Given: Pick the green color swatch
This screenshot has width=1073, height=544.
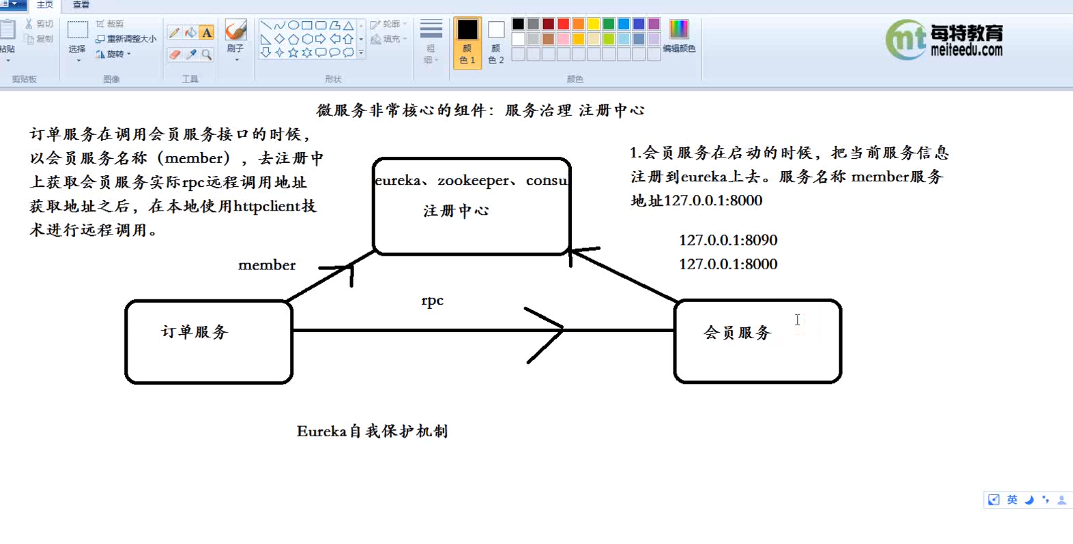Looking at the screenshot, I should point(608,24).
